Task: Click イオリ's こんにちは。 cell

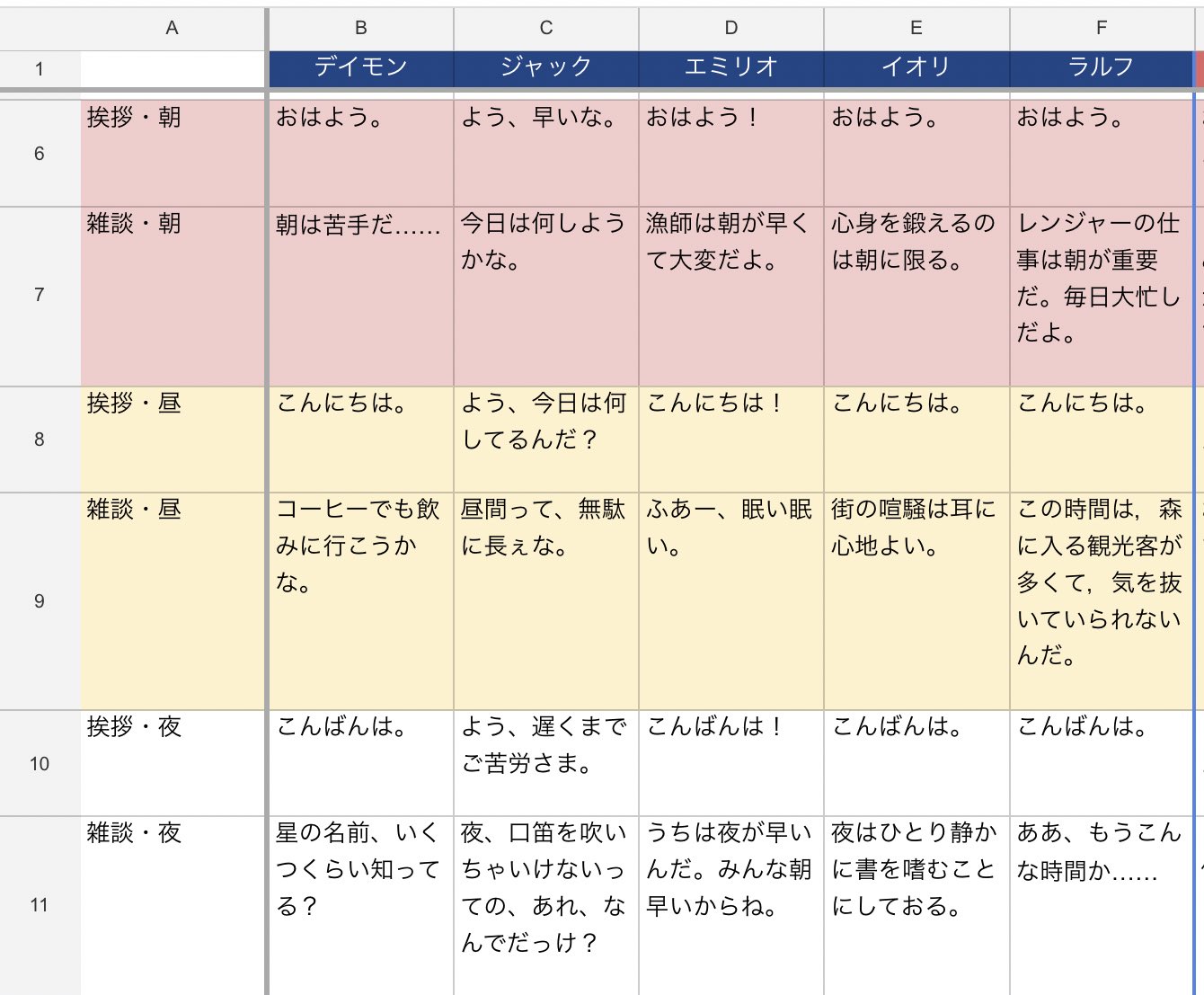Action: coord(916,440)
